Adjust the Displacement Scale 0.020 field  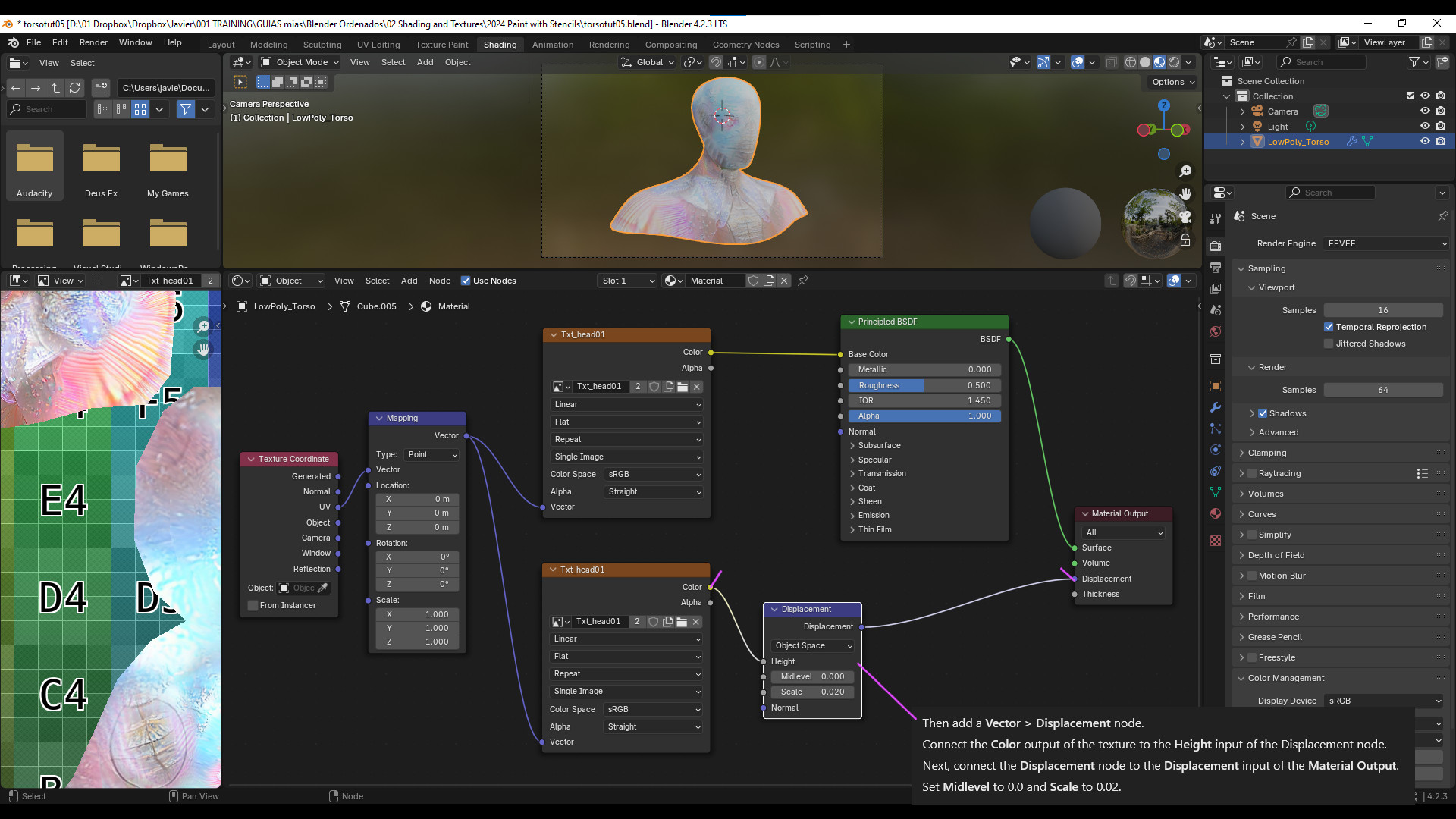pos(812,692)
